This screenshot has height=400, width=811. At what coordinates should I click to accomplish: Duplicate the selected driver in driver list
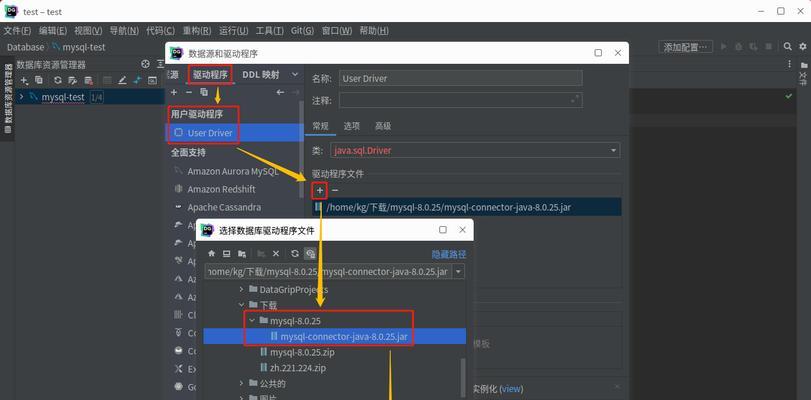click(x=204, y=92)
